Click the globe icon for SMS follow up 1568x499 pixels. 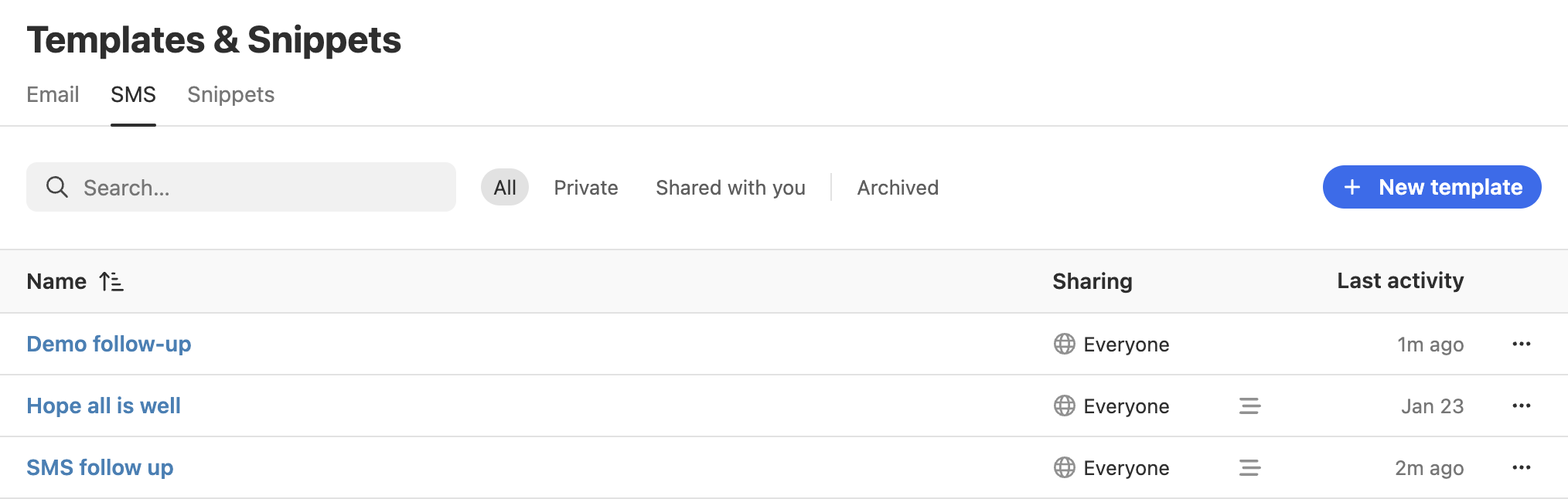1064,467
